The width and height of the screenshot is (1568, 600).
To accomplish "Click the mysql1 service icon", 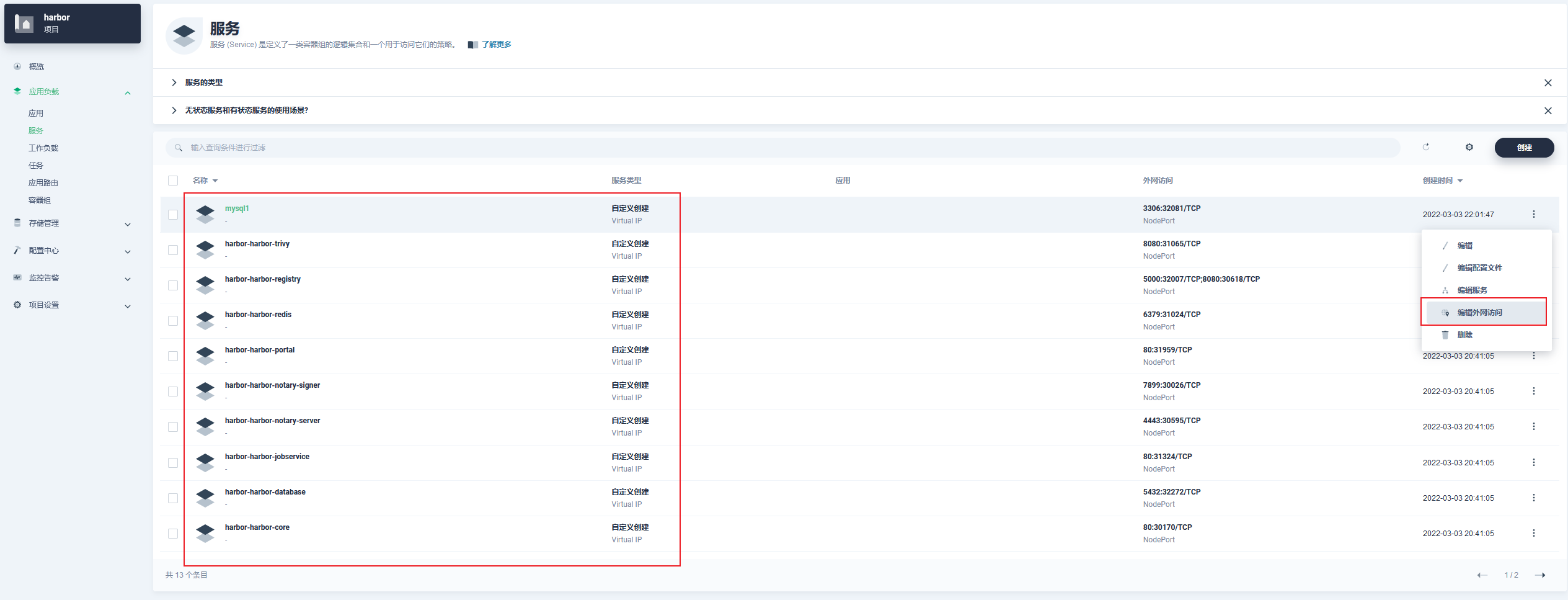I will [x=205, y=214].
